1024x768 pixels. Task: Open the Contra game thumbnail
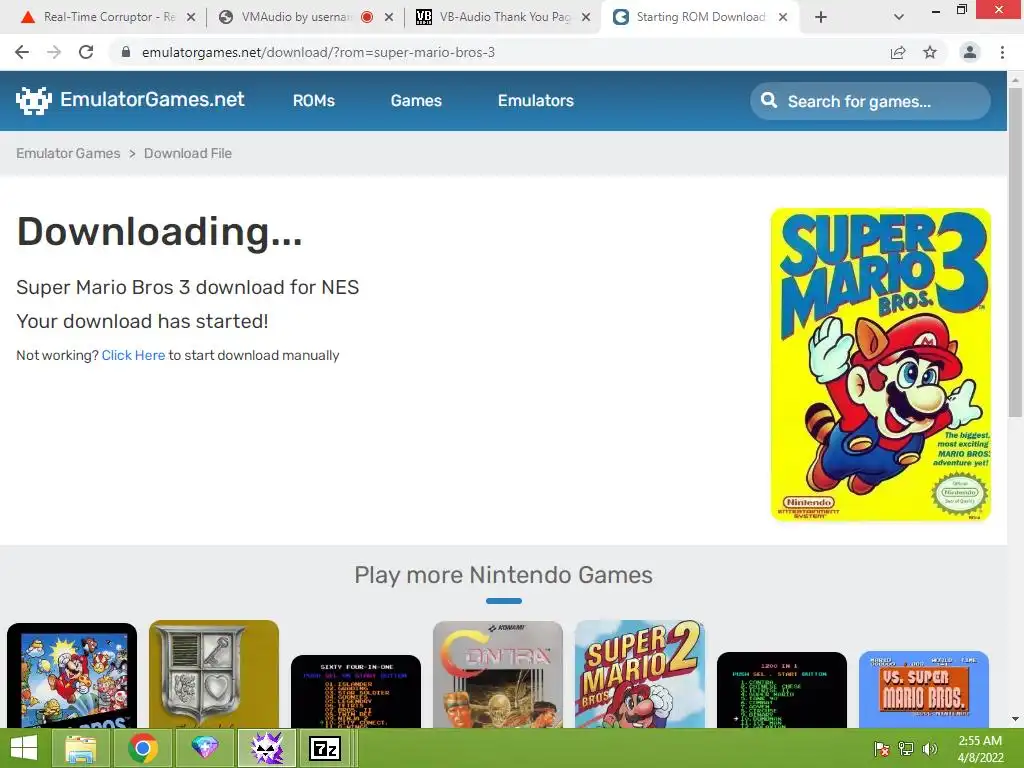(498, 675)
